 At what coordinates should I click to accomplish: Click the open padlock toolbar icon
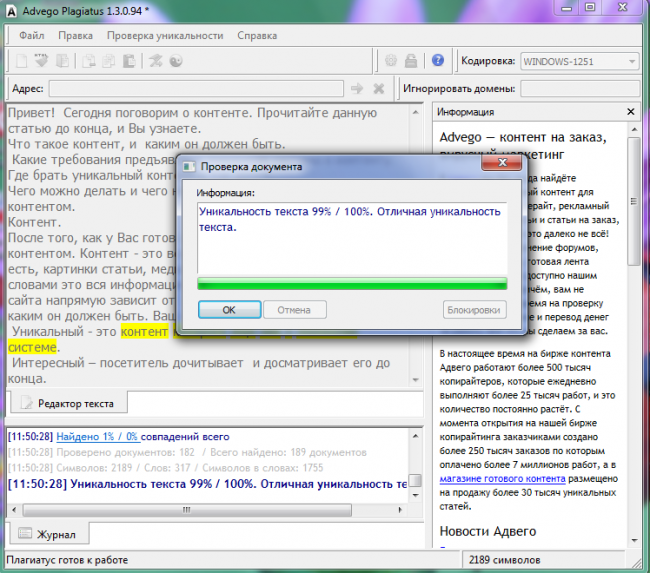pyautogui.click(x=411, y=61)
